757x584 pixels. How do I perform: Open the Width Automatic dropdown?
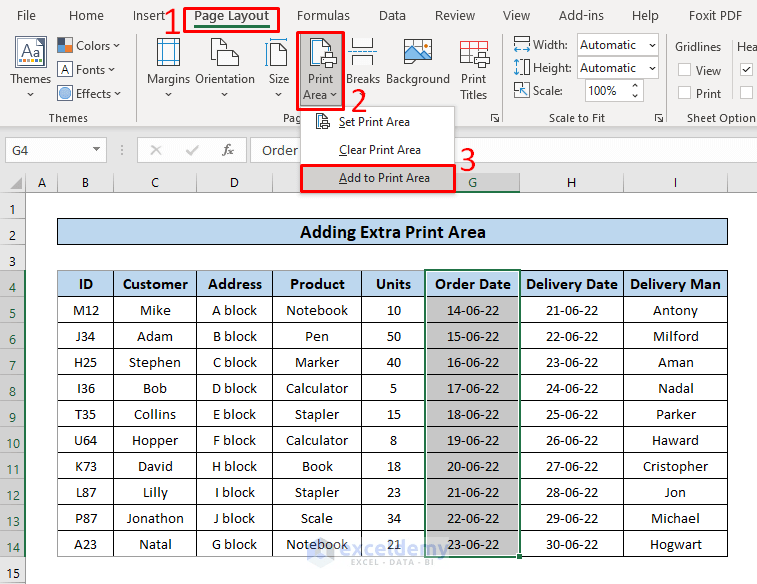(x=652, y=45)
